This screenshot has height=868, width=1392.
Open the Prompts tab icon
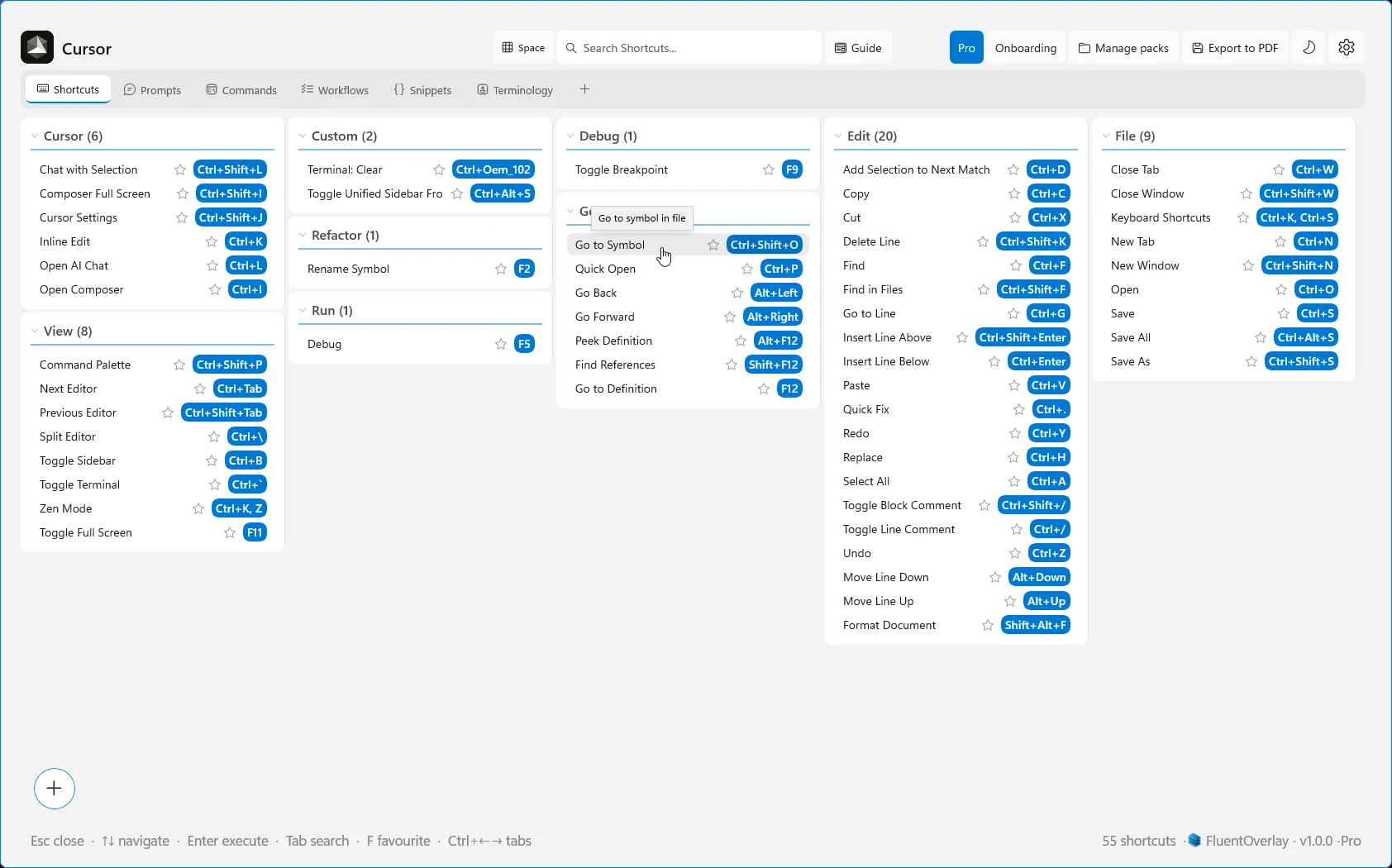tap(130, 89)
